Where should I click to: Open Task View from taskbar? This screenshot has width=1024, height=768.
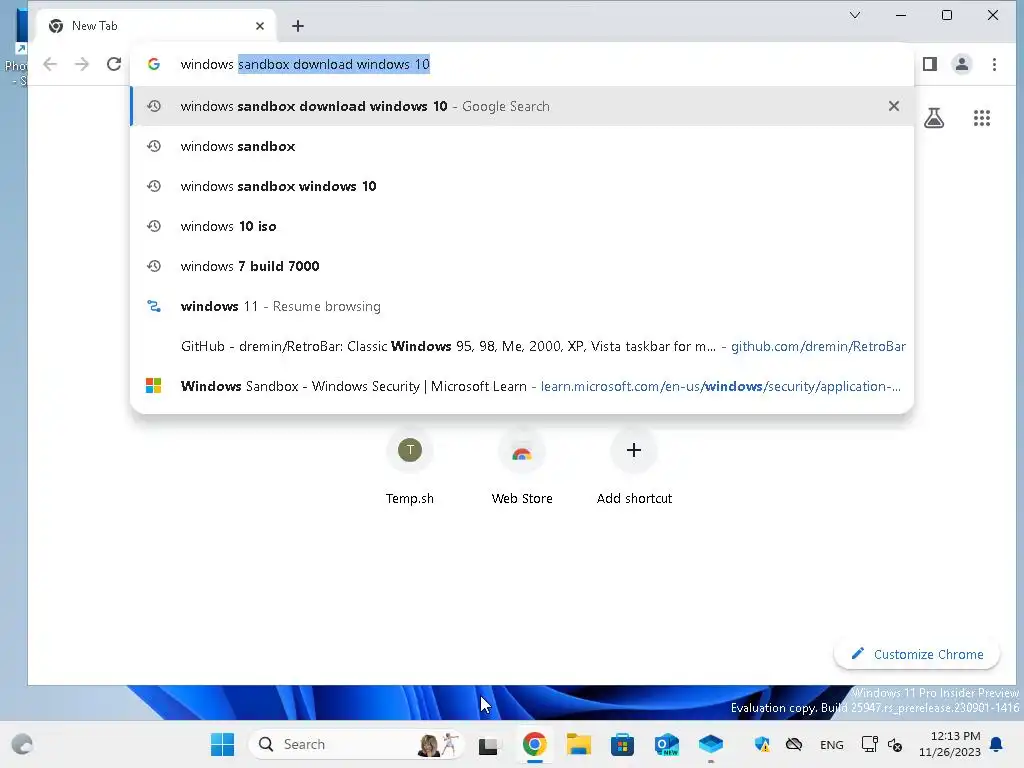[x=488, y=745]
